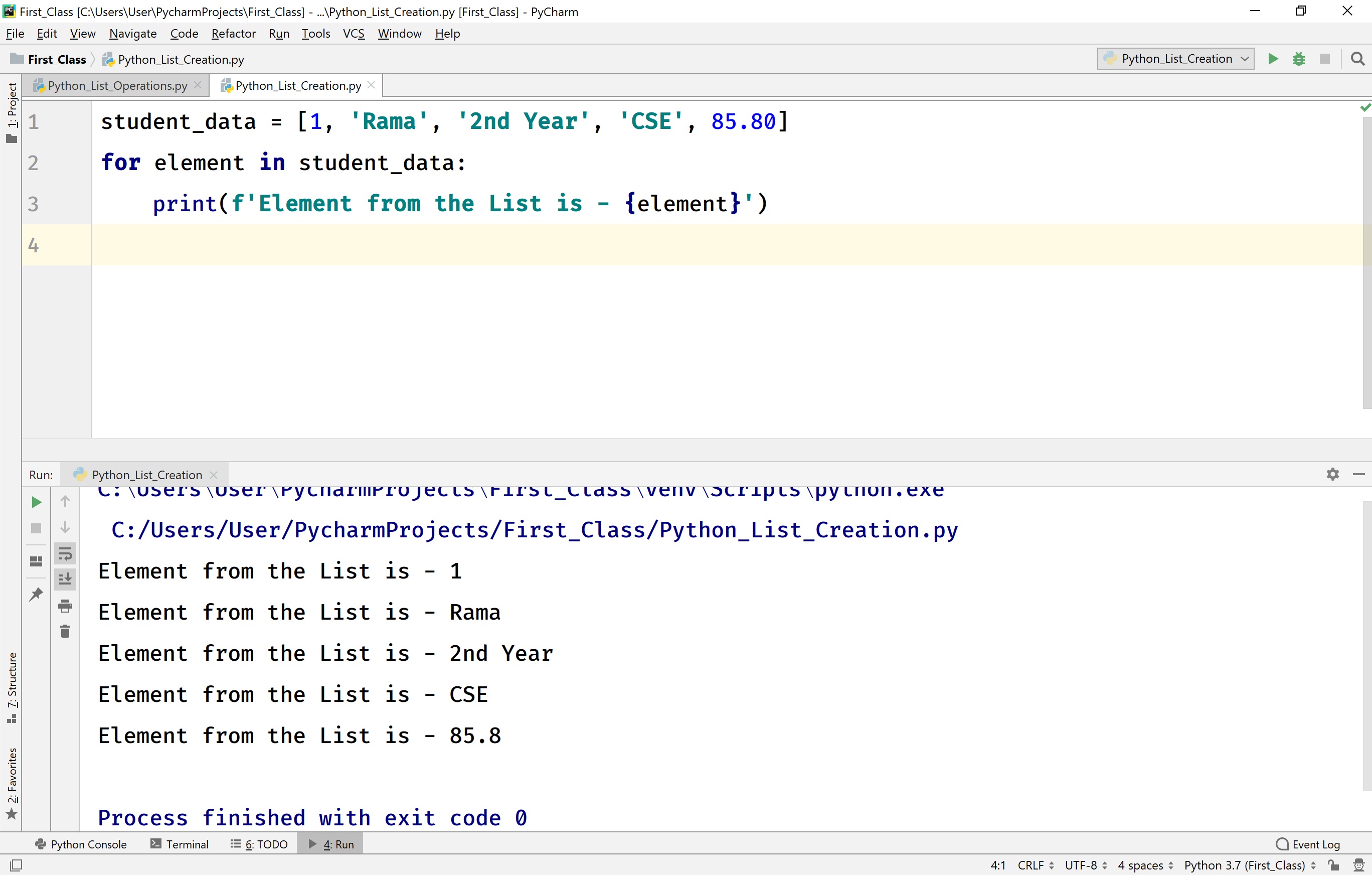This screenshot has width=1372, height=875.
Task: Pin the Python_List_Creation run tab
Action: point(36,594)
